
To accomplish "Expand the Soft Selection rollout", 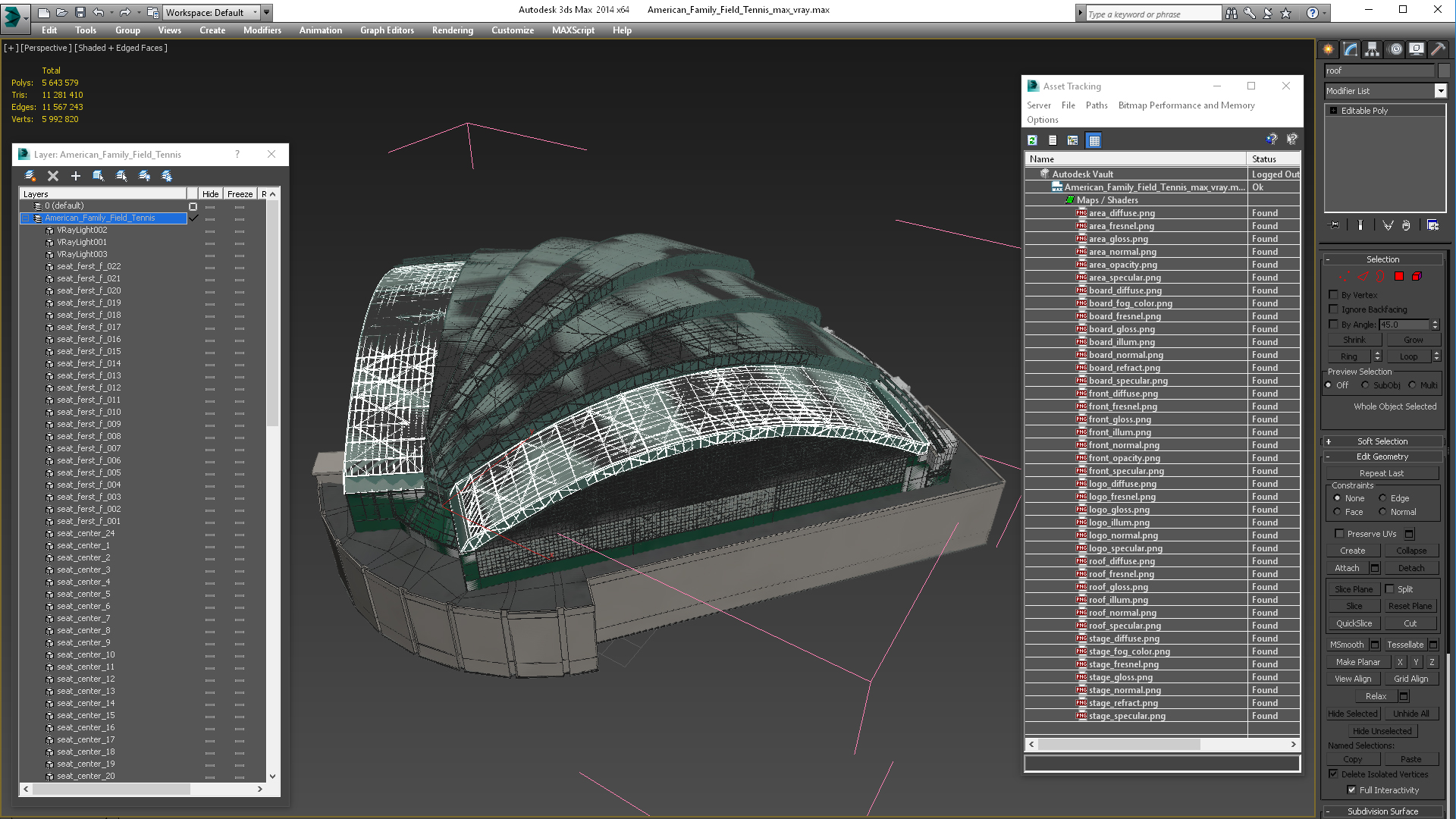I will (1382, 441).
